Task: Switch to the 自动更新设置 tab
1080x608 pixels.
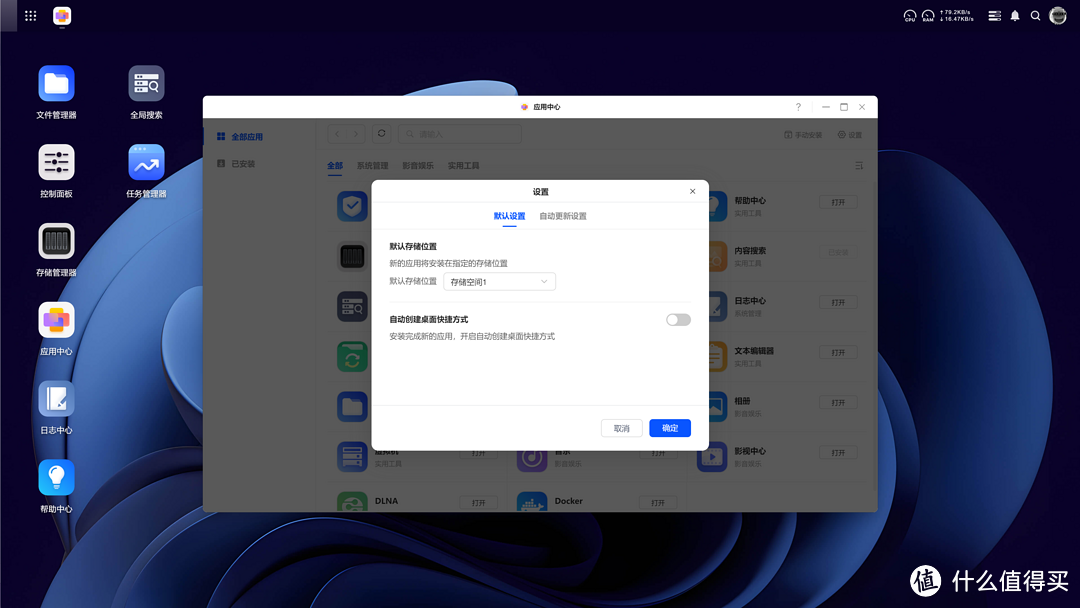Action: (x=563, y=216)
